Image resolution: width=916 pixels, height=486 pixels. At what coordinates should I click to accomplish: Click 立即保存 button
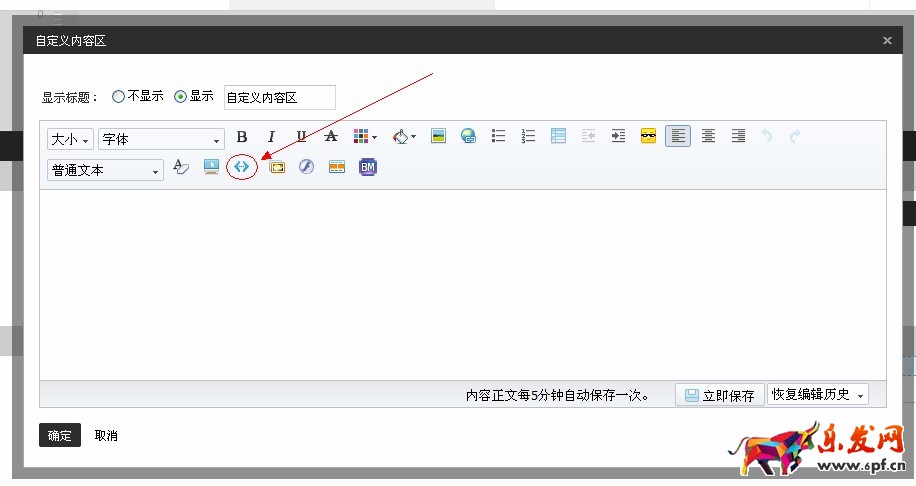(x=720, y=395)
